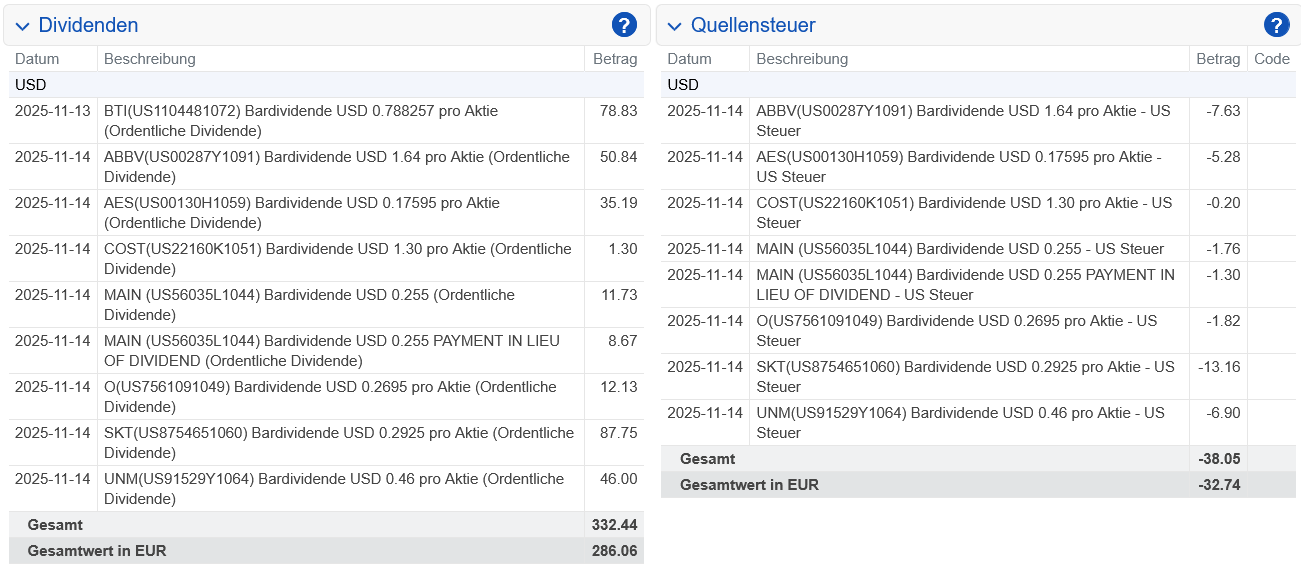Open the help icon in Quellensteuer panel
This screenshot has height=567, width=1301.
(x=1276, y=25)
